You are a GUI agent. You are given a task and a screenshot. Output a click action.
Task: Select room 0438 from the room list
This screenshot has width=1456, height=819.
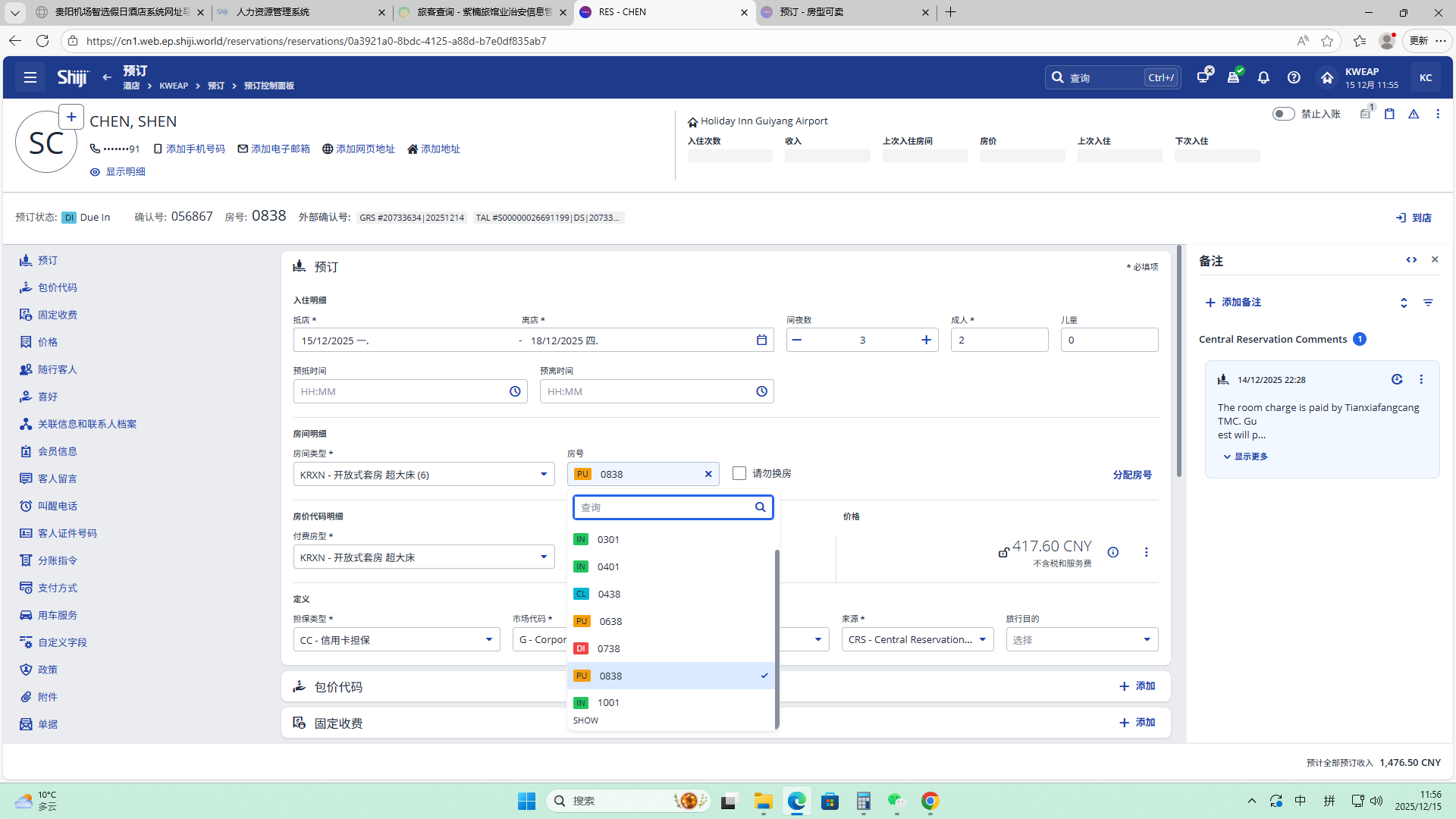pos(609,594)
